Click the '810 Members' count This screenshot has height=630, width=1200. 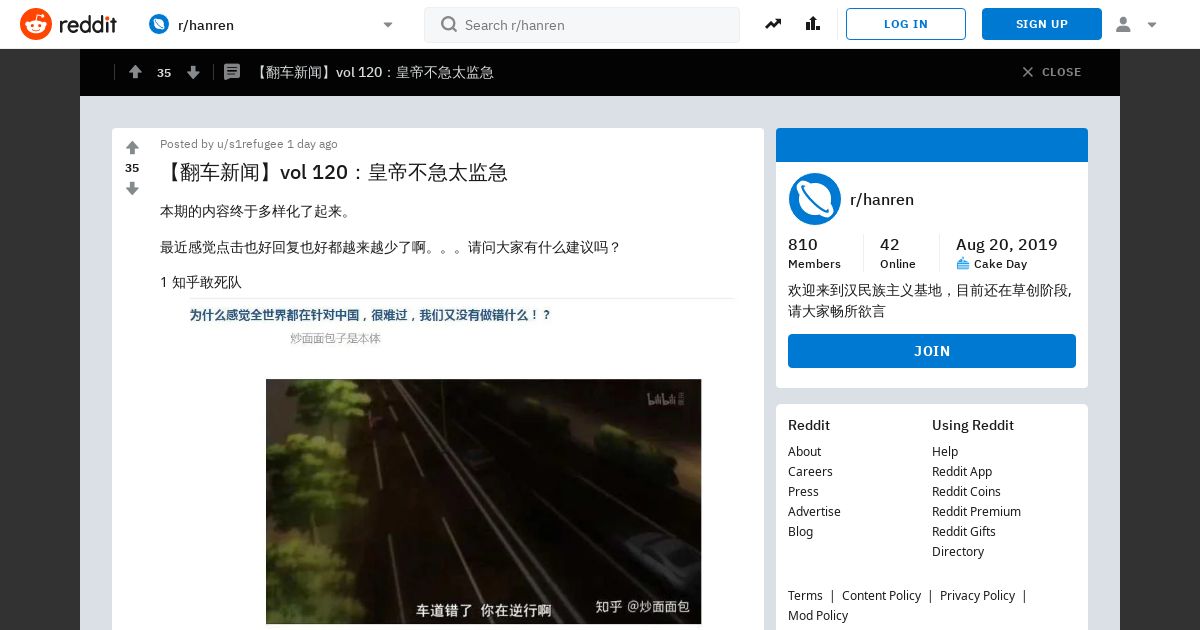pos(814,253)
